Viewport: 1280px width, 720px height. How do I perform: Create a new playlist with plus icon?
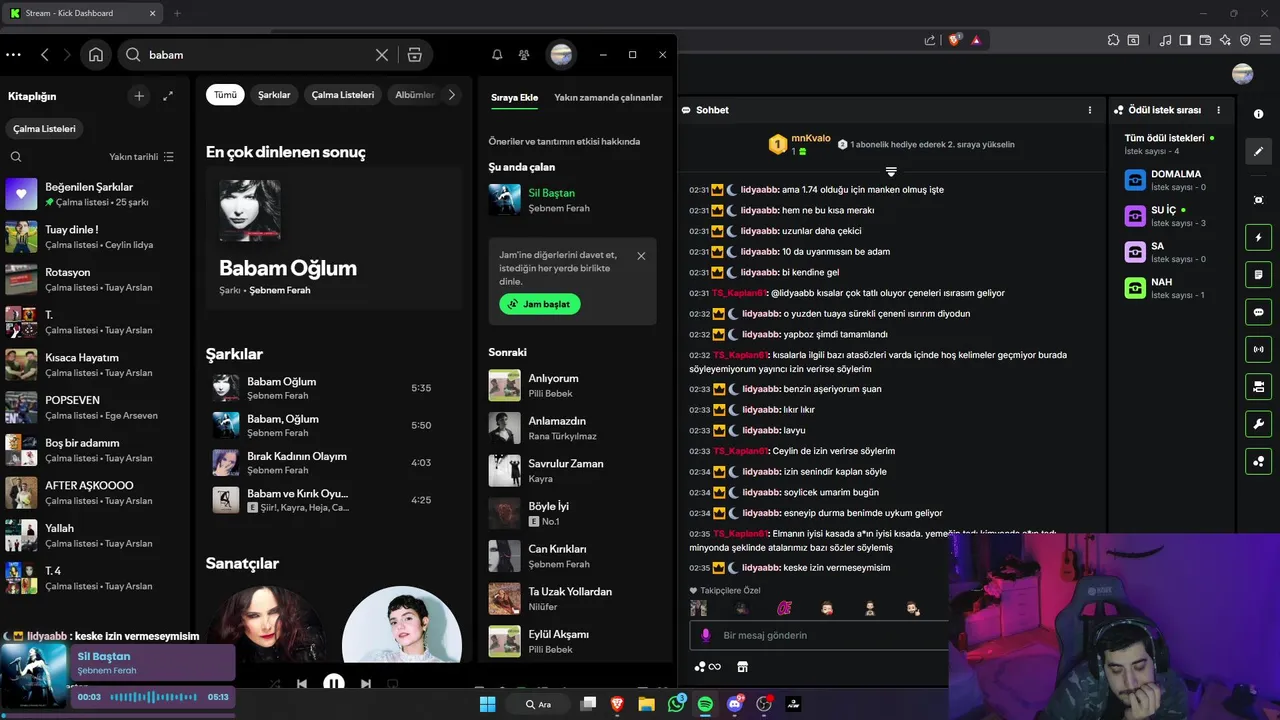click(x=139, y=96)
